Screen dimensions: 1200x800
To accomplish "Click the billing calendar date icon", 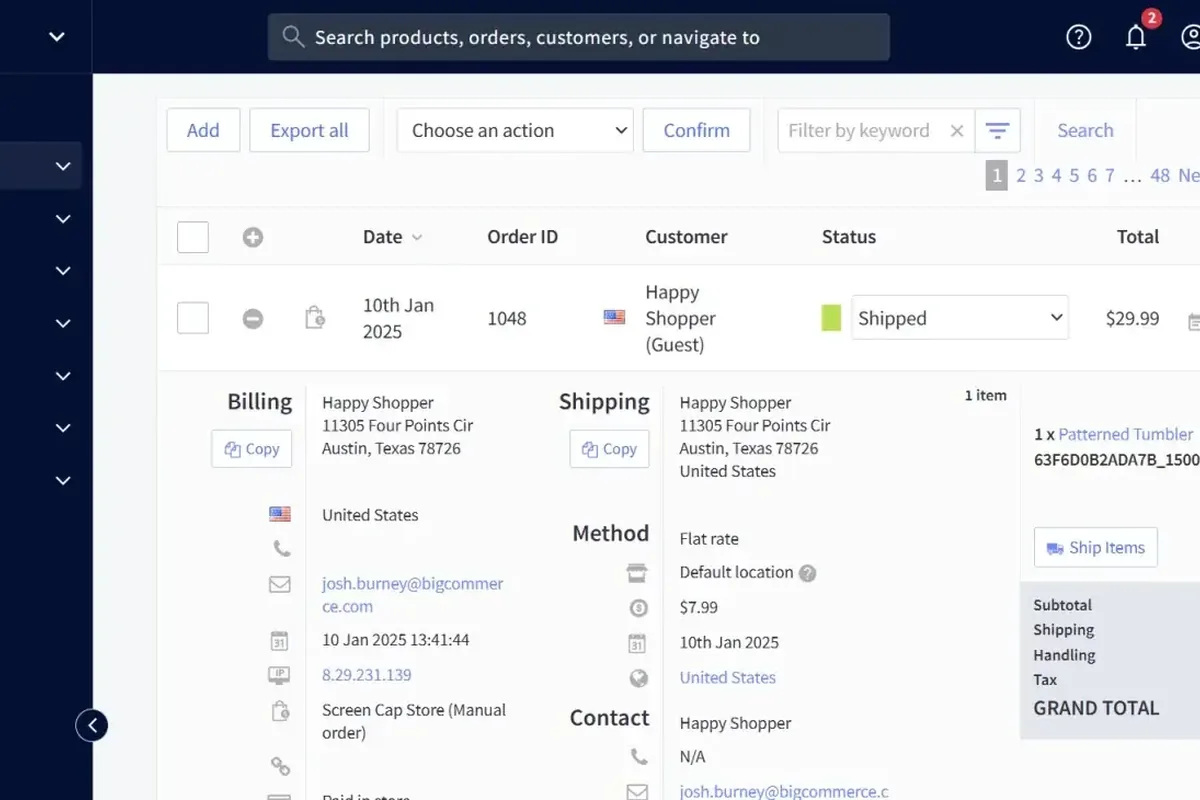I will [280, 641].
